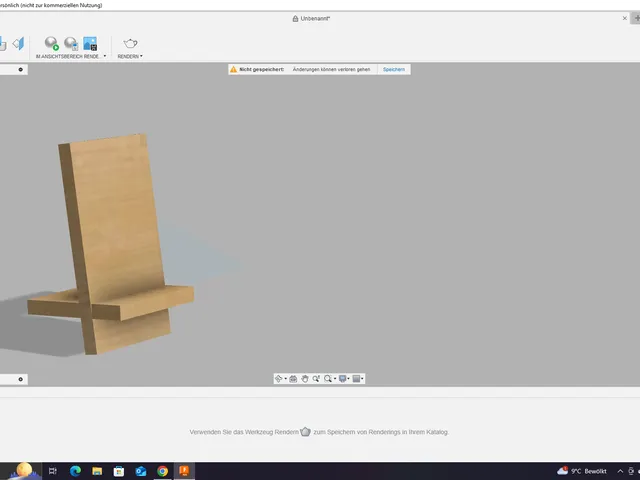
Task: Click the teapot Render icon
Action: pyautogui.click(x=130, y=43)
